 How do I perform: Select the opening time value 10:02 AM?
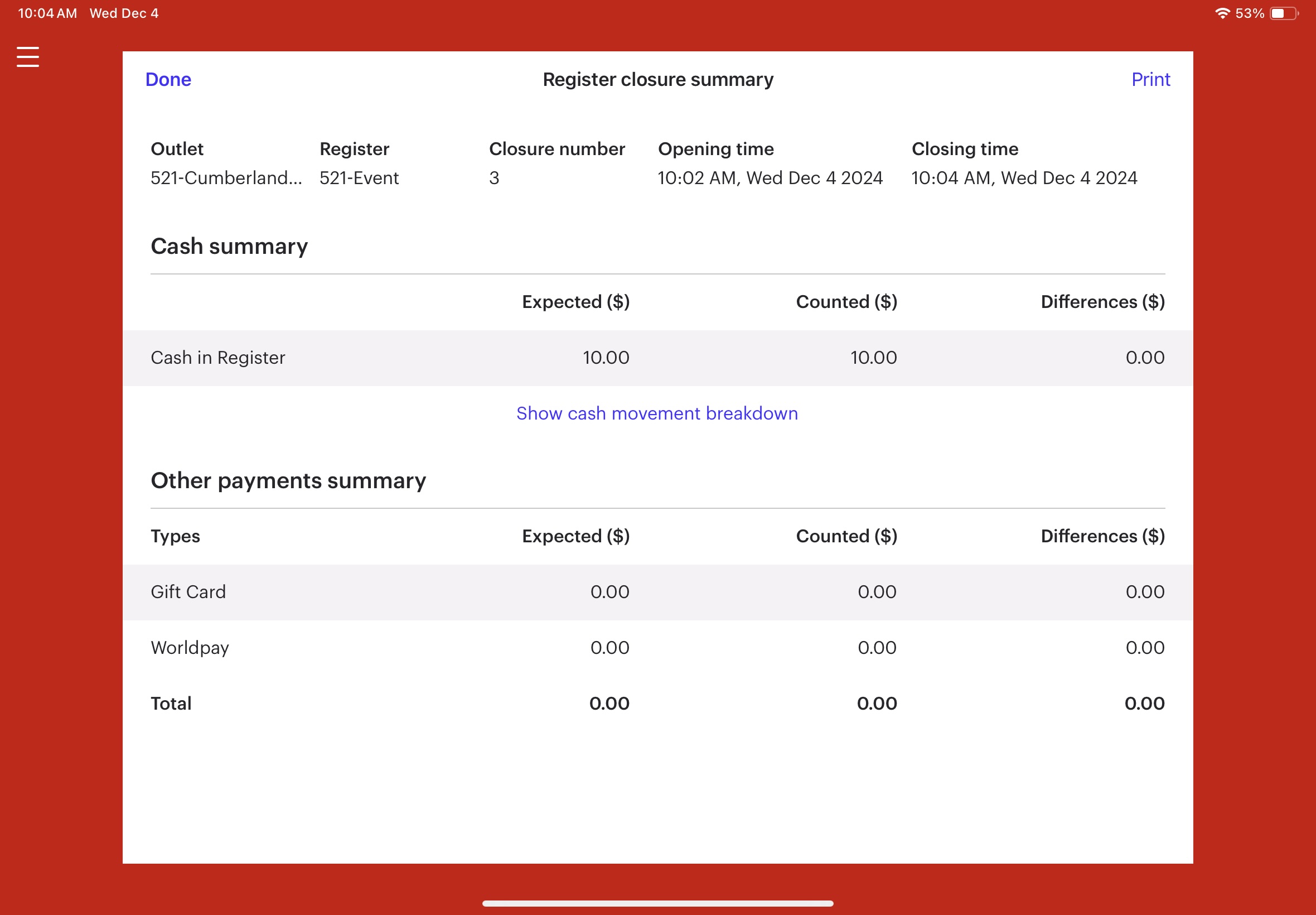[x=770, y=179]
